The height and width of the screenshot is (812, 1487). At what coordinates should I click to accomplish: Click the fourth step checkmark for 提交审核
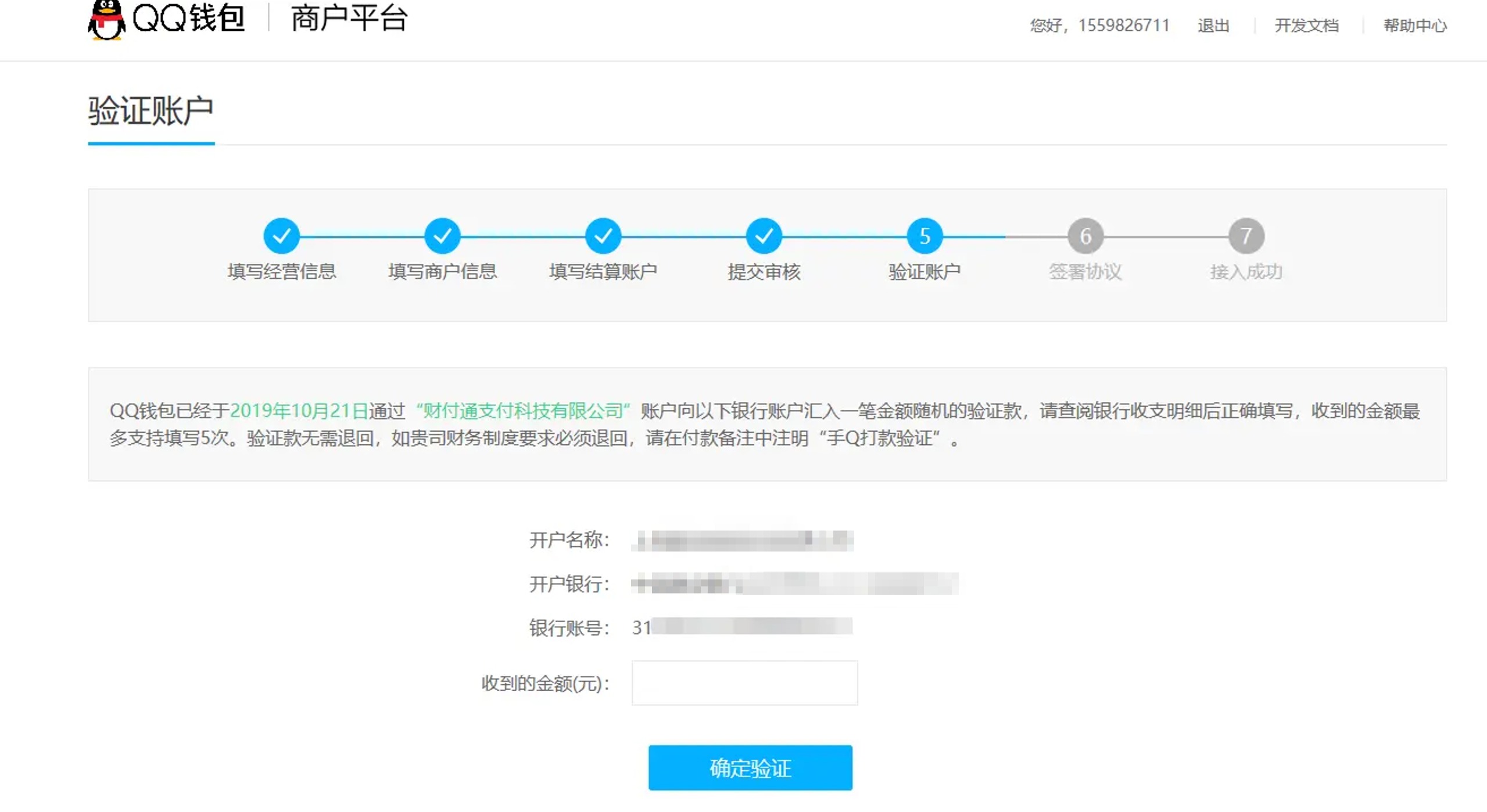pos(764,236)
